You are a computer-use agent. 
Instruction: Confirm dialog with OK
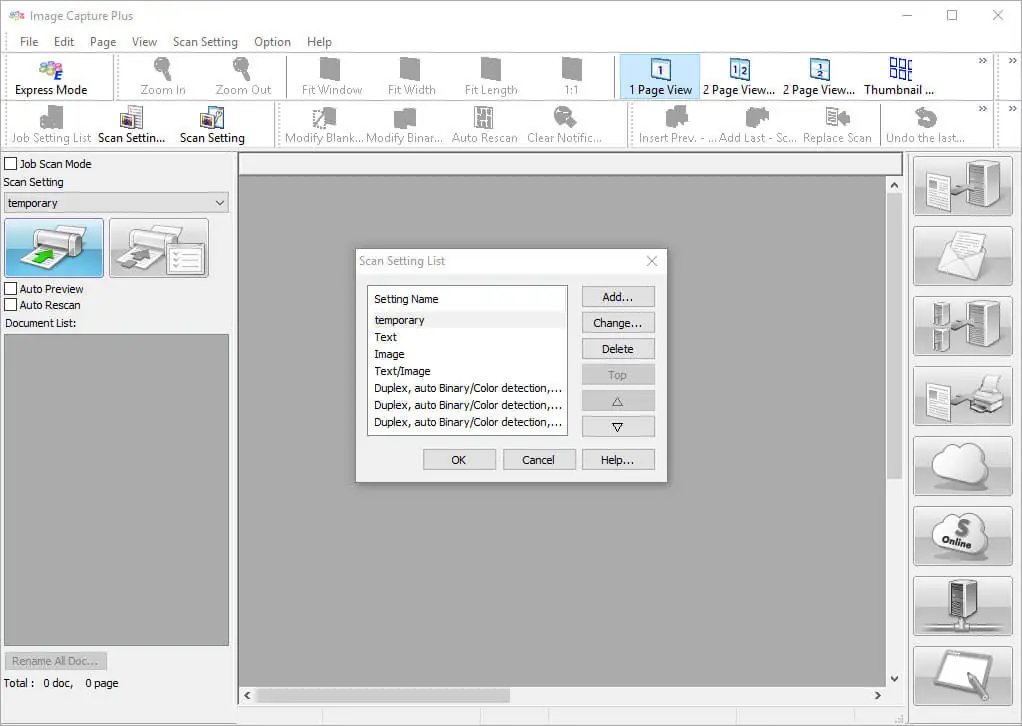coord(459,459)
